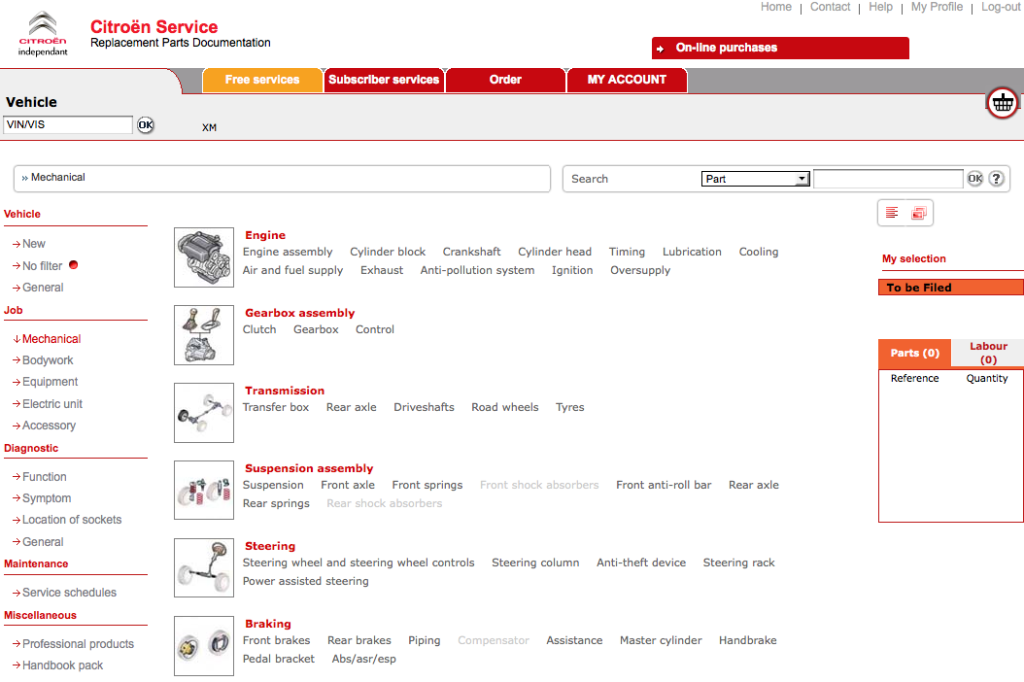Open the Driveshafts link
The width and height of the screenshot is (1024, 682).
[424, 408]
